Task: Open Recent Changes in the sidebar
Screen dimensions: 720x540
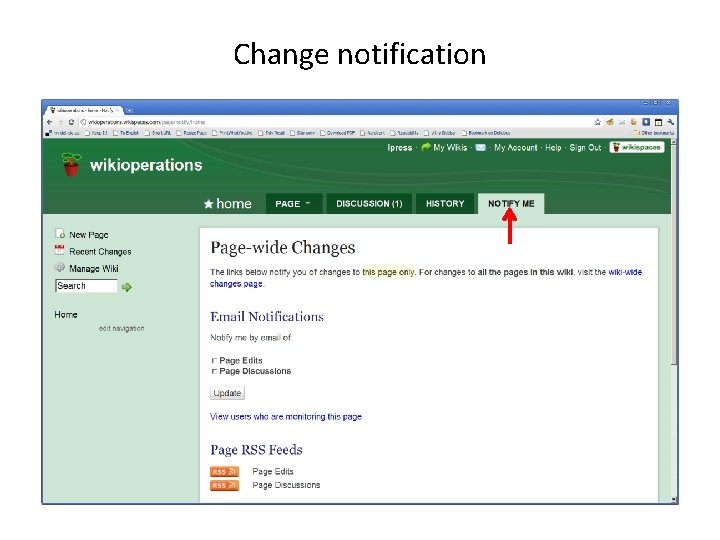Action: coord(100,252)
